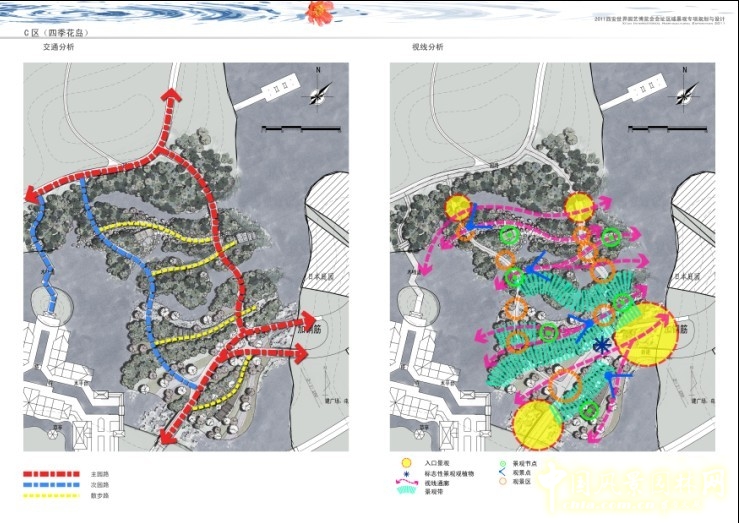Click the blue 观景点 legend marker
The image size is (739, 523).
pyautogui.click(x=502, y=474)
